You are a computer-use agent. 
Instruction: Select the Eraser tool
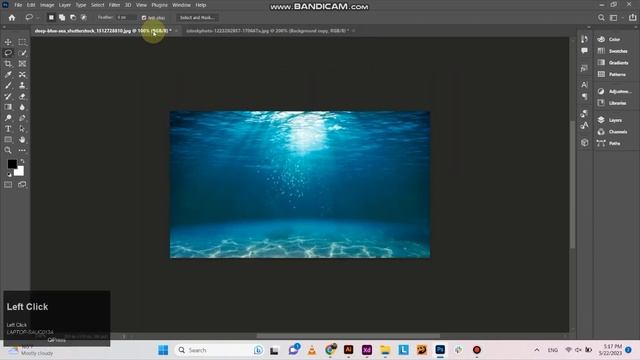[x=22, y=96]
